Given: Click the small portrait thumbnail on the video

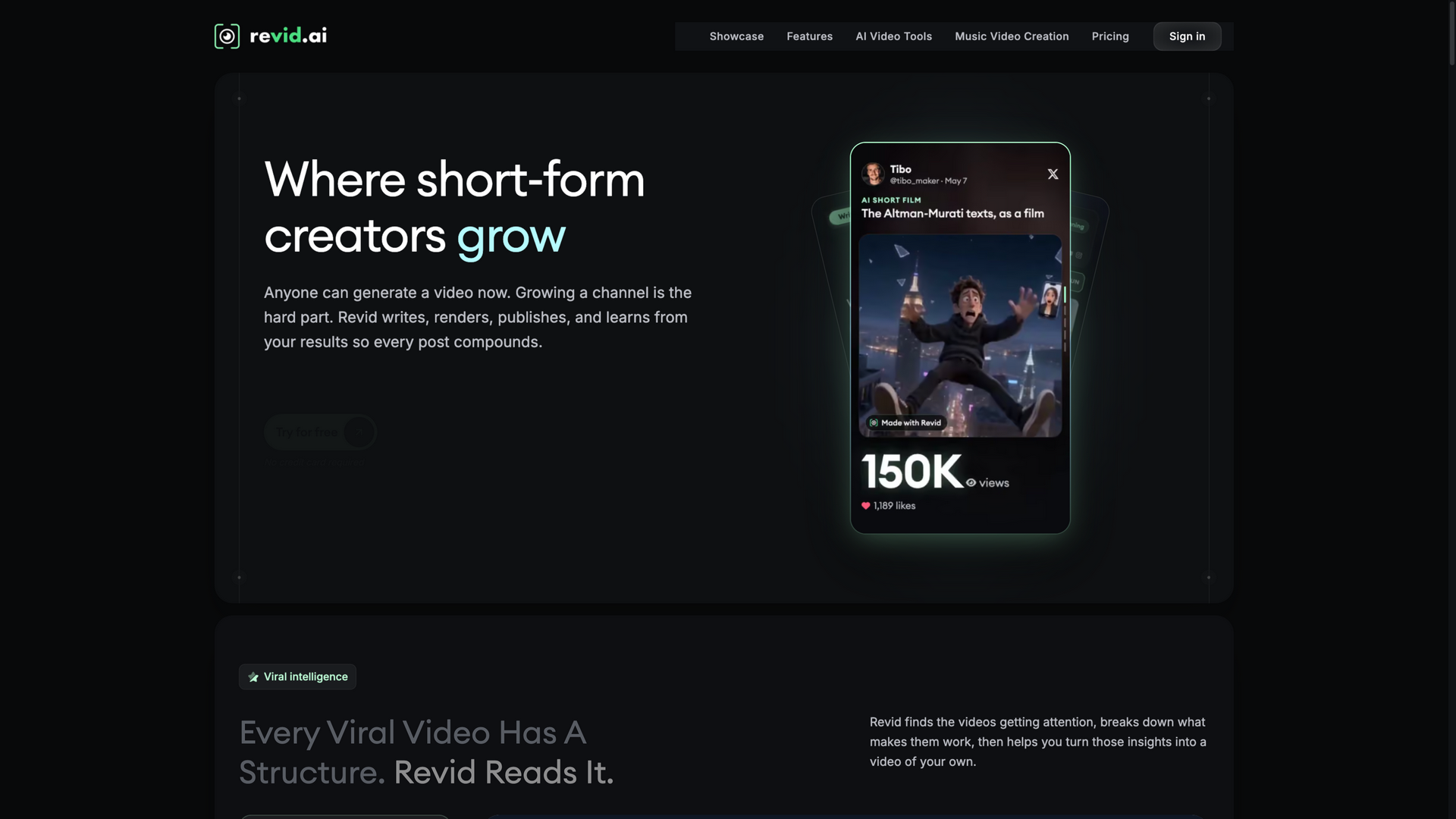Looking at the screenshot, I should tap(1050, 300).
